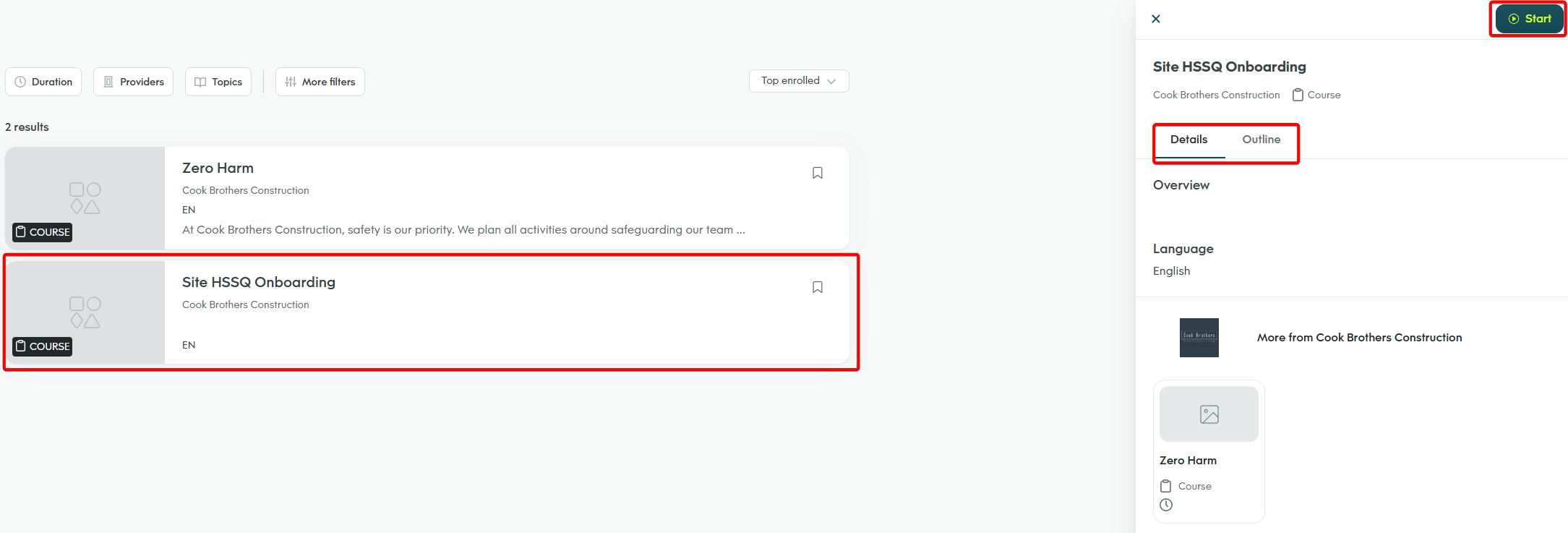Click Cook Brothers Construction under Zero Harm result

[245, 190]
